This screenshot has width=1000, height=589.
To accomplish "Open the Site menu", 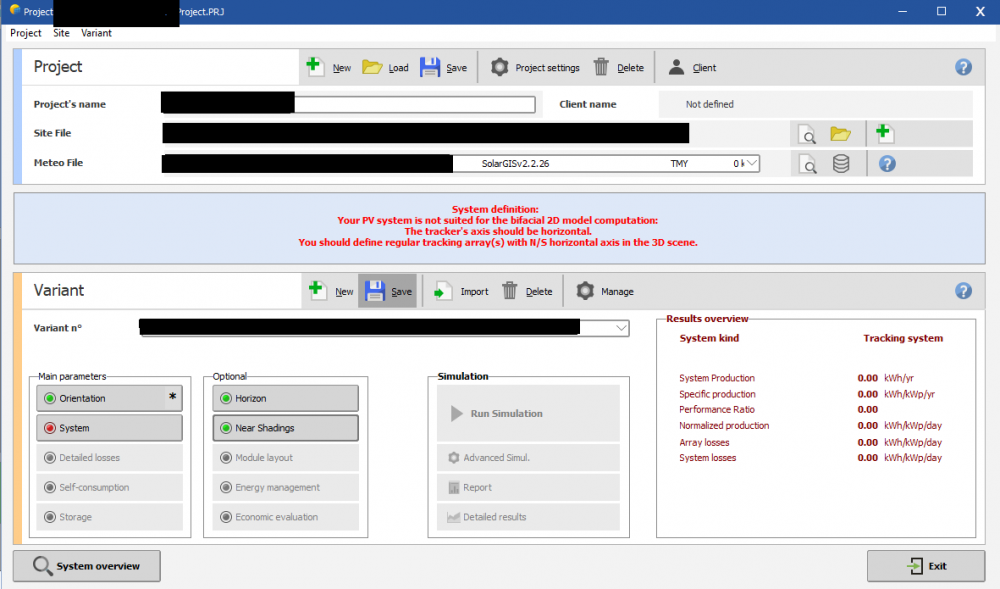I will (61, 33).
